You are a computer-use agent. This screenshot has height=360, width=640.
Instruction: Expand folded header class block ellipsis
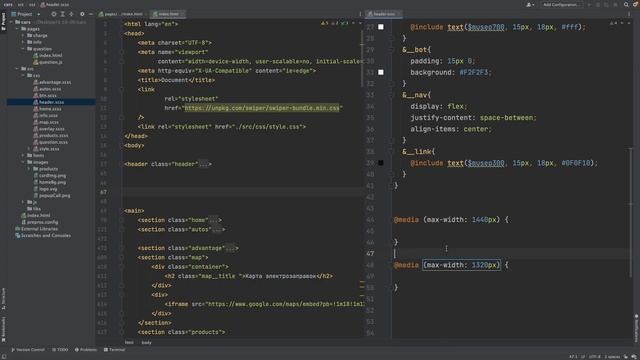coord(203,164)
